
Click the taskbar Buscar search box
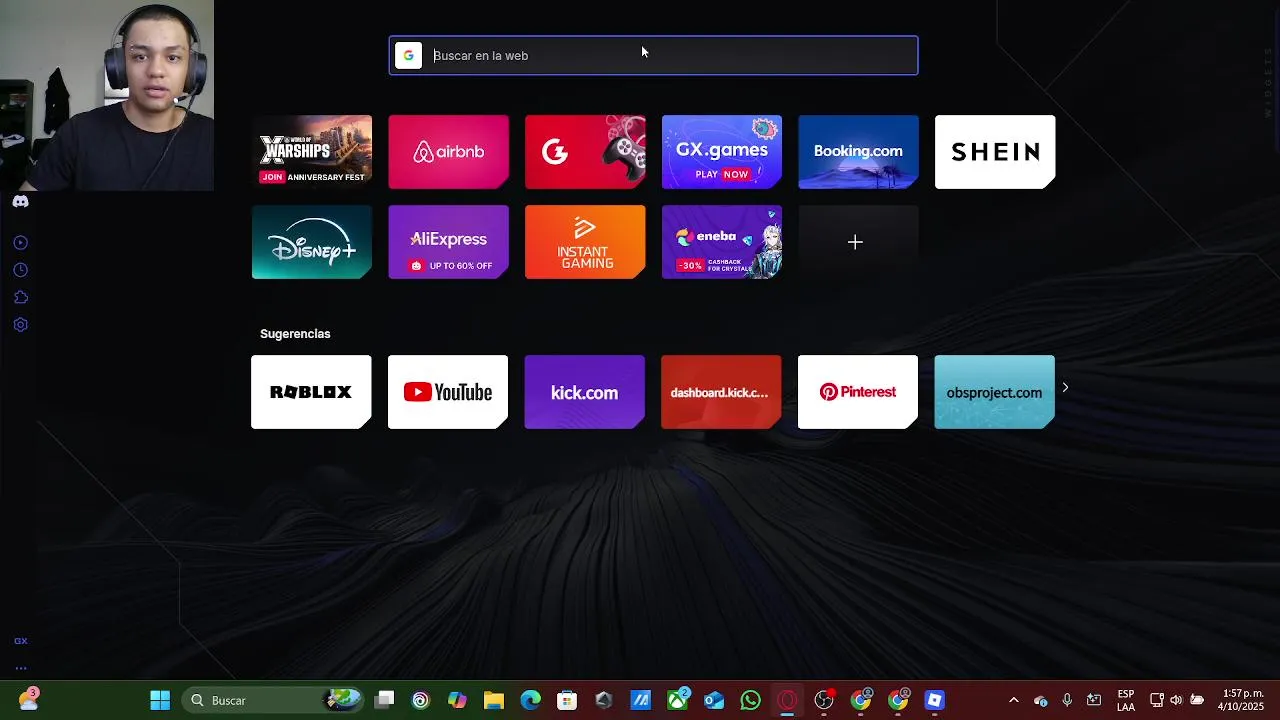(x=271, y=700)
